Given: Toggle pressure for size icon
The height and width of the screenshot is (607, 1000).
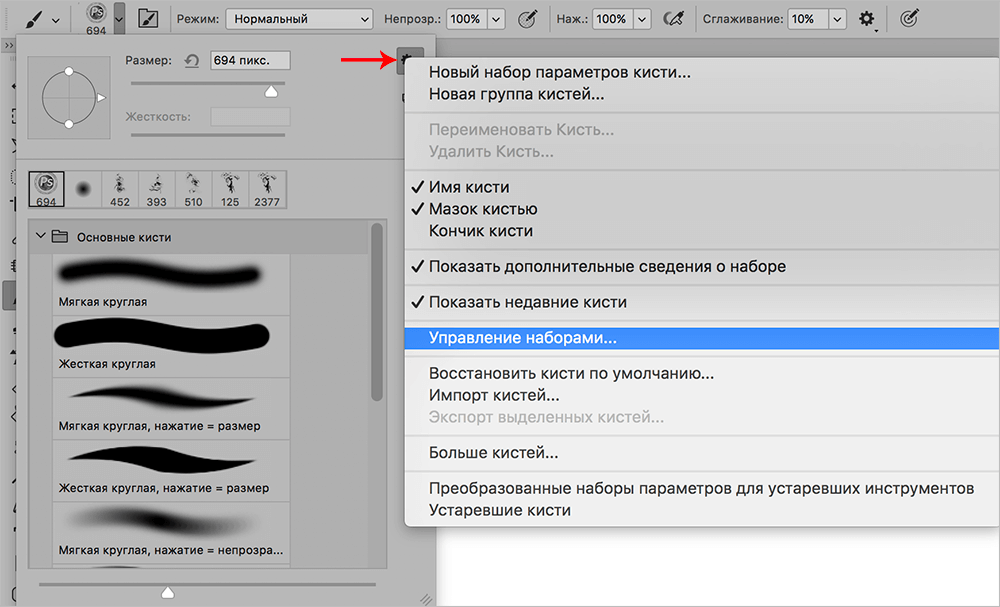Looking at the screenshot, I should coord(910,19).
